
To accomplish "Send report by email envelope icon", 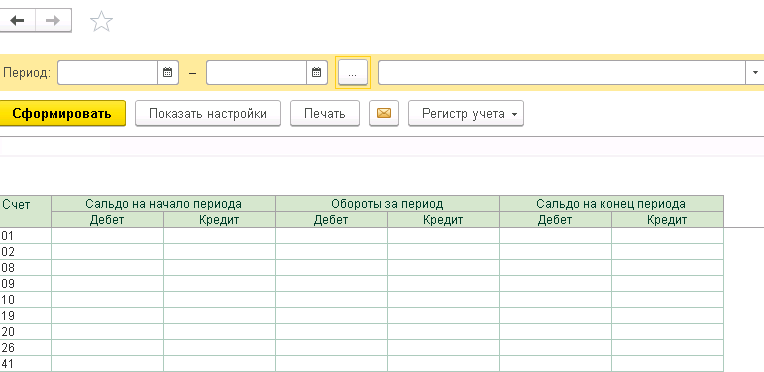I will click(384, 114).
